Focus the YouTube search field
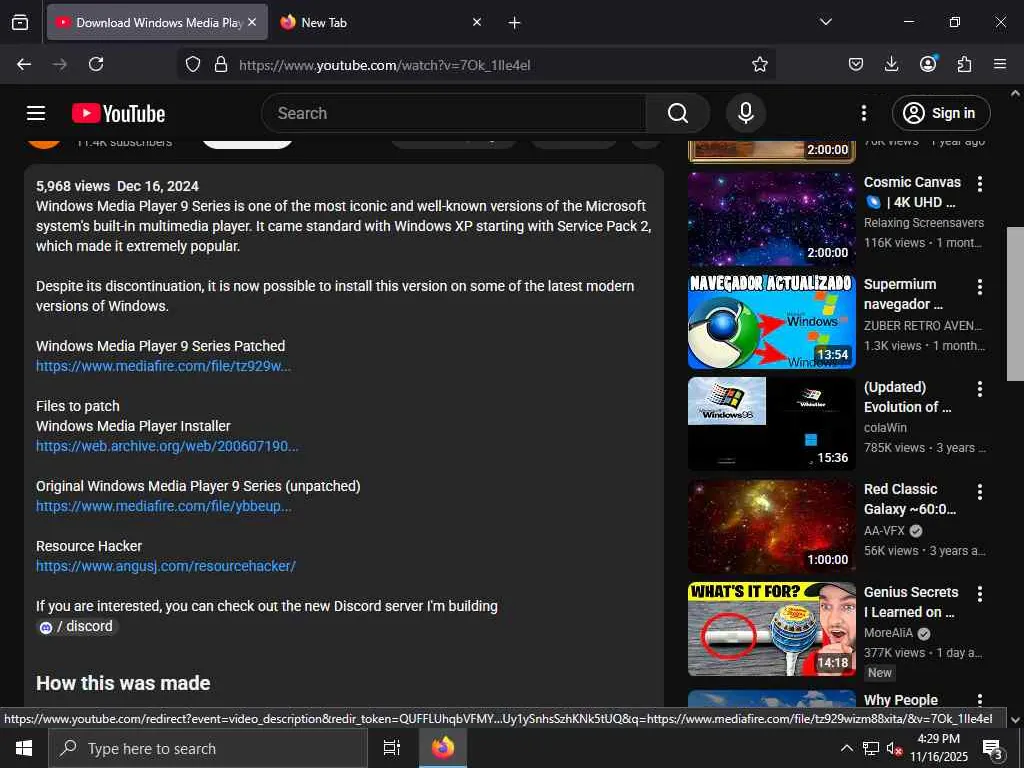This screenshot has height=768, width=1024. click(454, 113)
